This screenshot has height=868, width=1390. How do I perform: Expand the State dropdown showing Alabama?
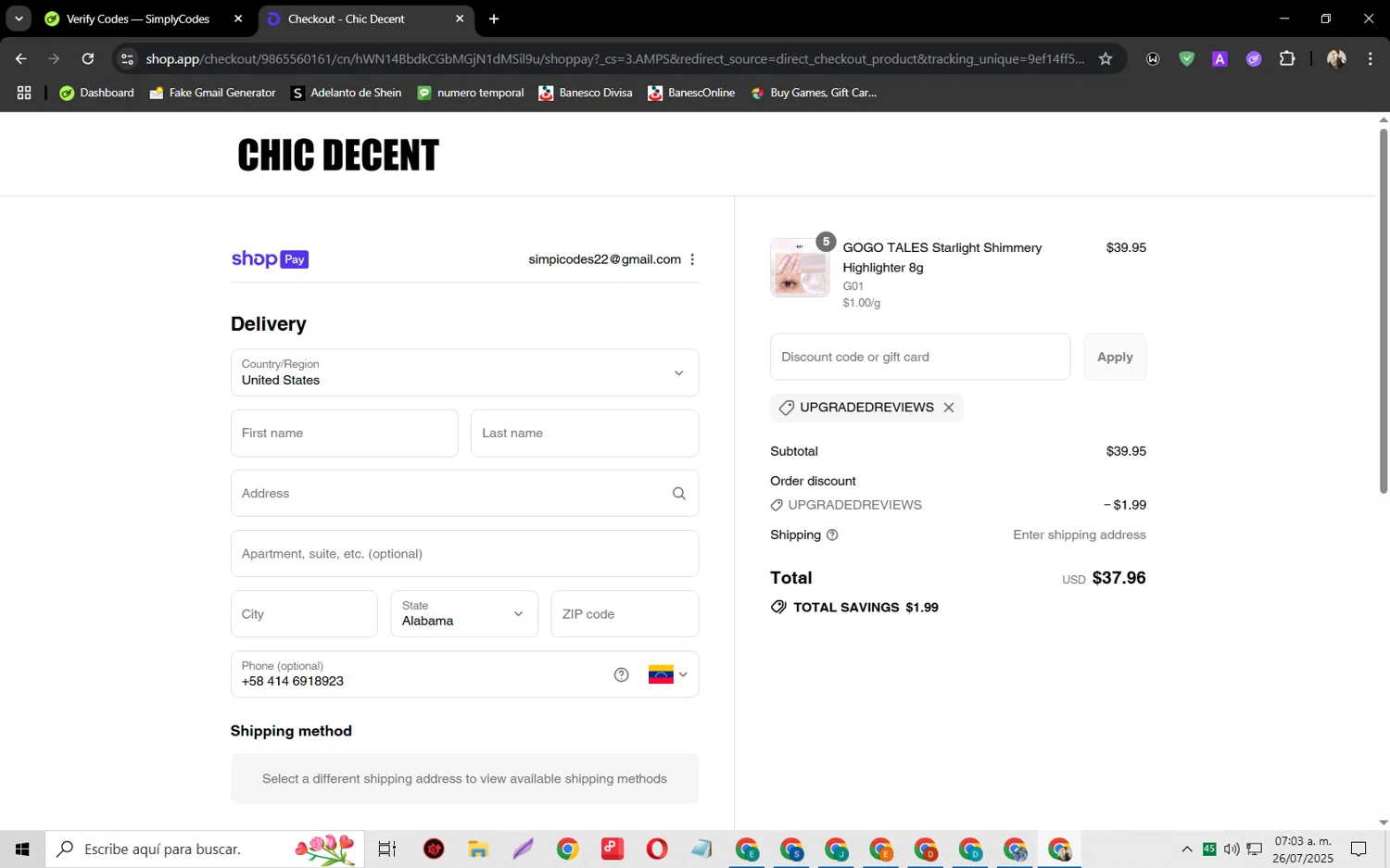(463, 613)
